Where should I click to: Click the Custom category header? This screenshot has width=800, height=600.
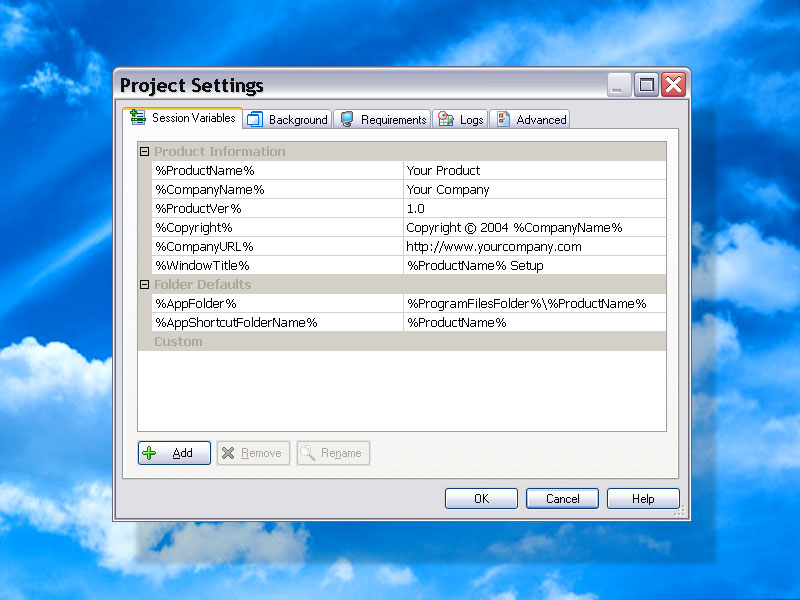pos(402,341)
